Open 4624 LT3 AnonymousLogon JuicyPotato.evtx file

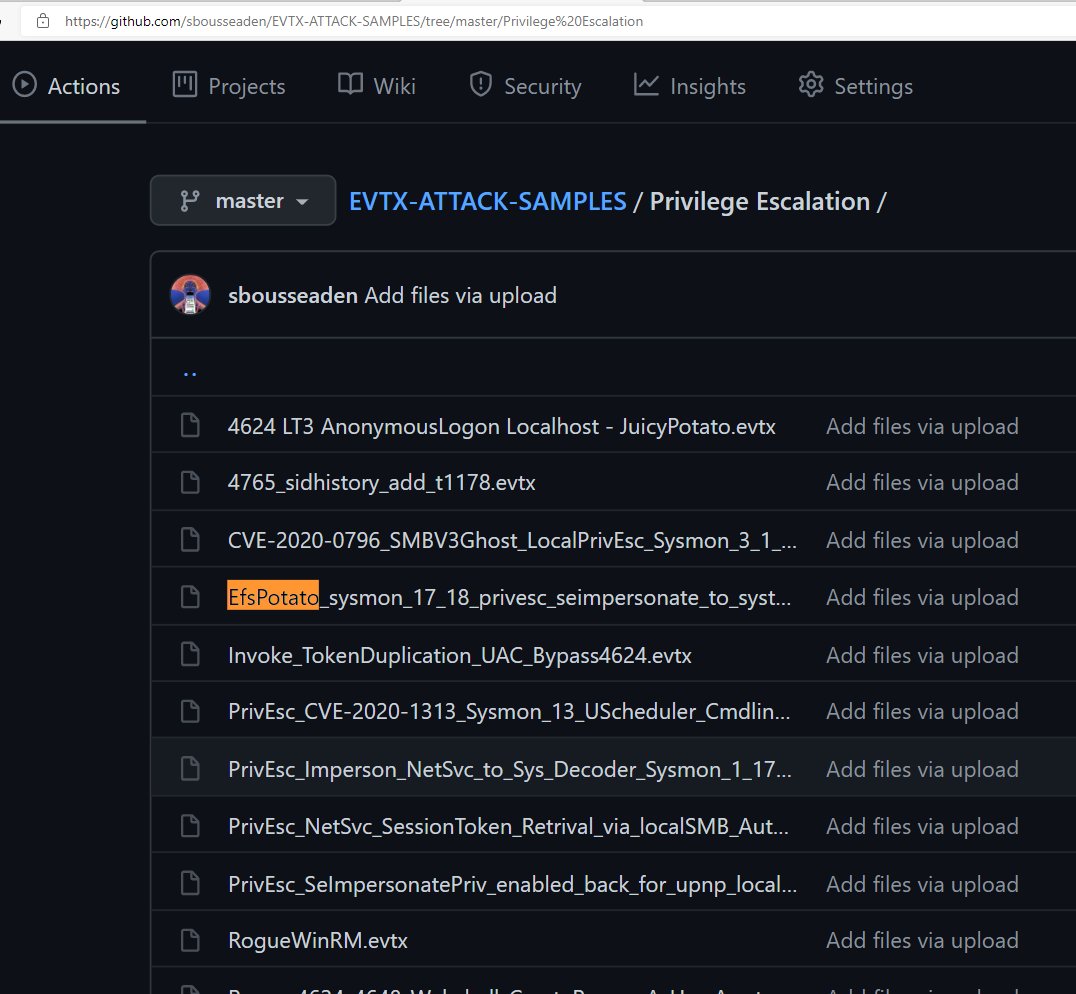502,426
